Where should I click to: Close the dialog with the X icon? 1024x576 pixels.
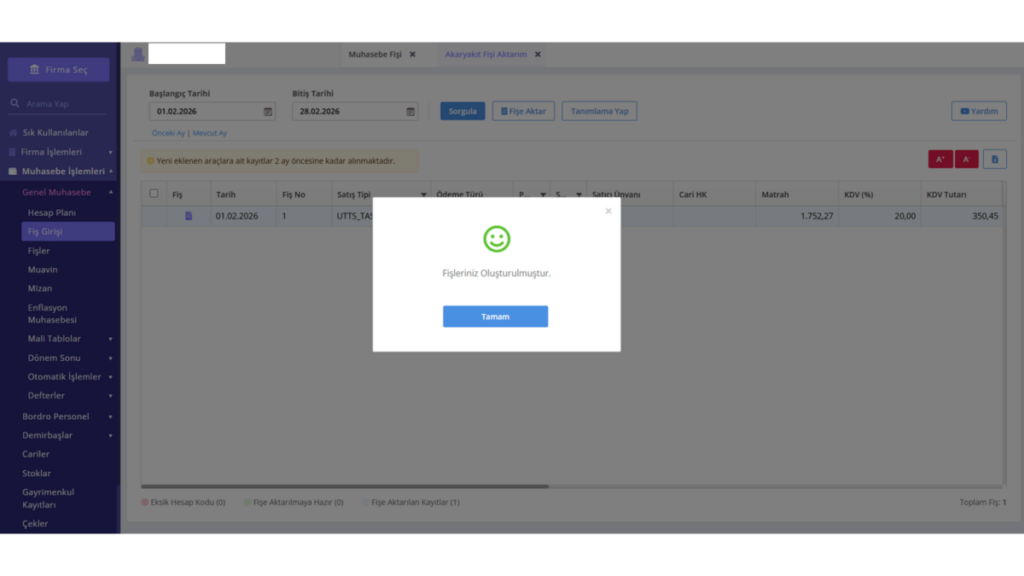coord(608,211)
